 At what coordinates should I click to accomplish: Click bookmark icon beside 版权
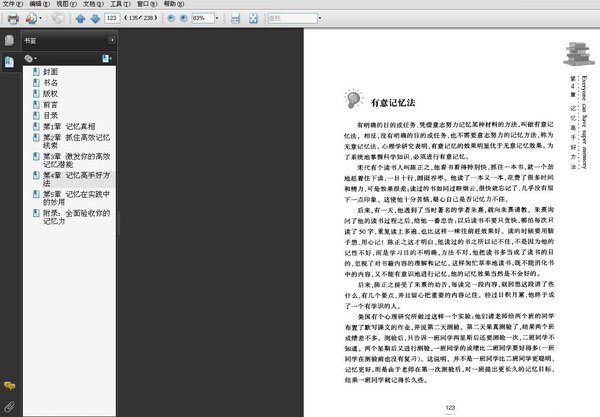(36, 93)
